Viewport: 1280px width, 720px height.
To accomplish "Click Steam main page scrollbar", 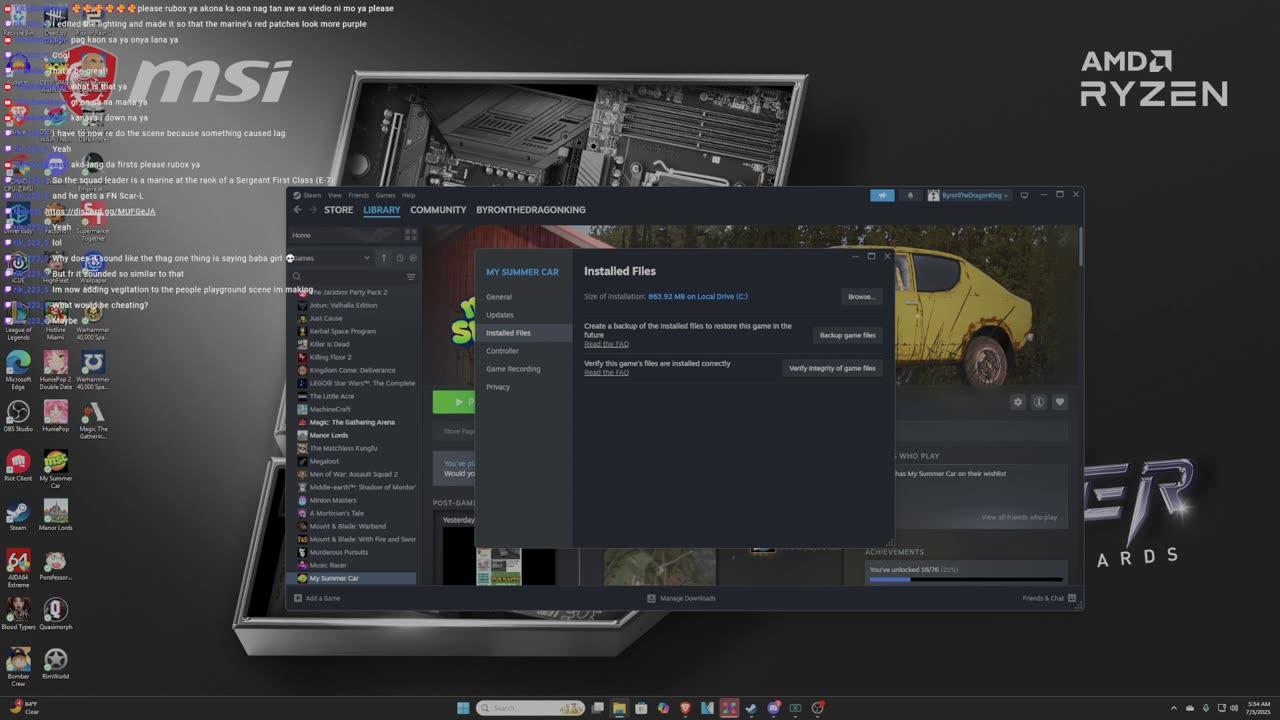I will point(1079,246).
